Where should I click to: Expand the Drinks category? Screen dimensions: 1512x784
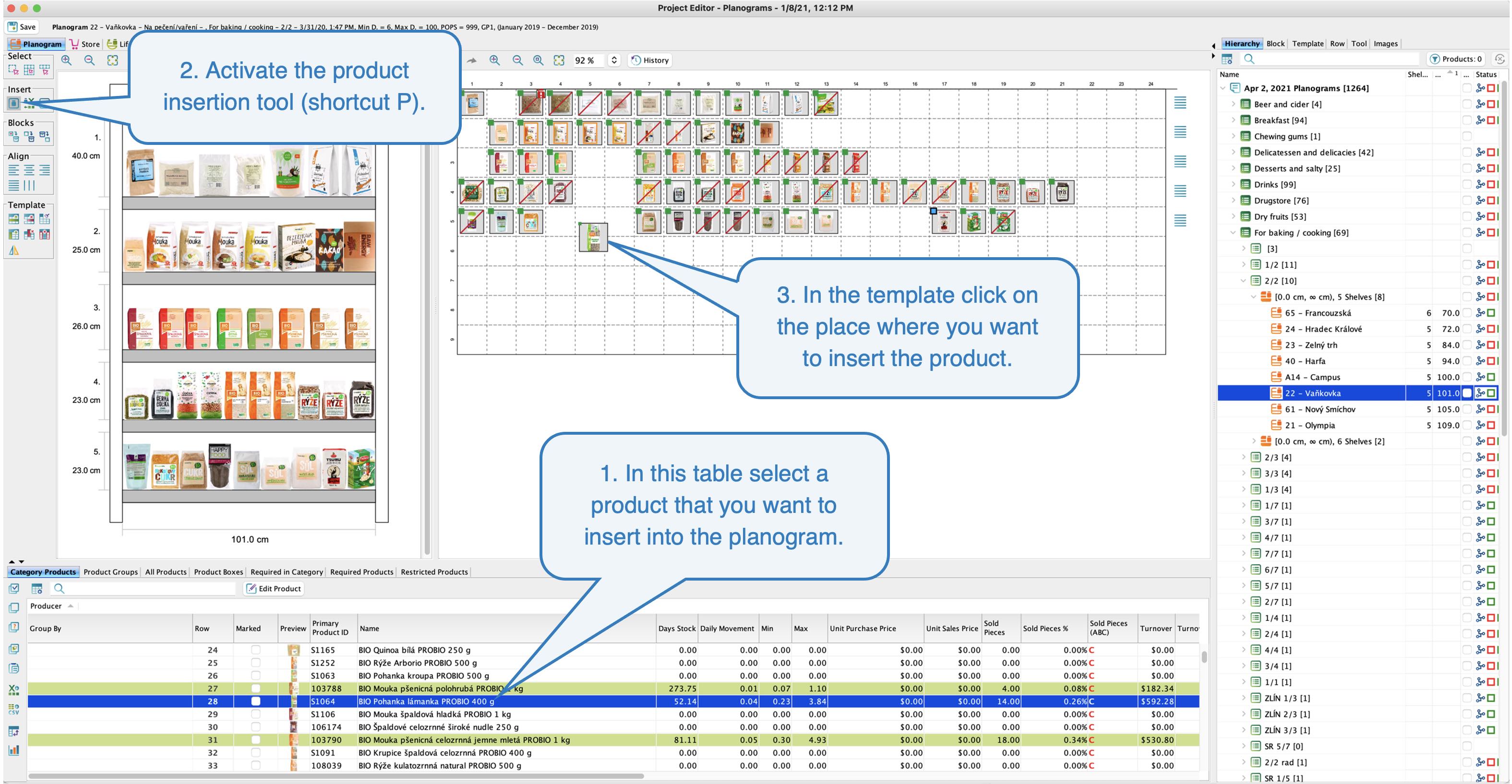tap(1233, 184)
